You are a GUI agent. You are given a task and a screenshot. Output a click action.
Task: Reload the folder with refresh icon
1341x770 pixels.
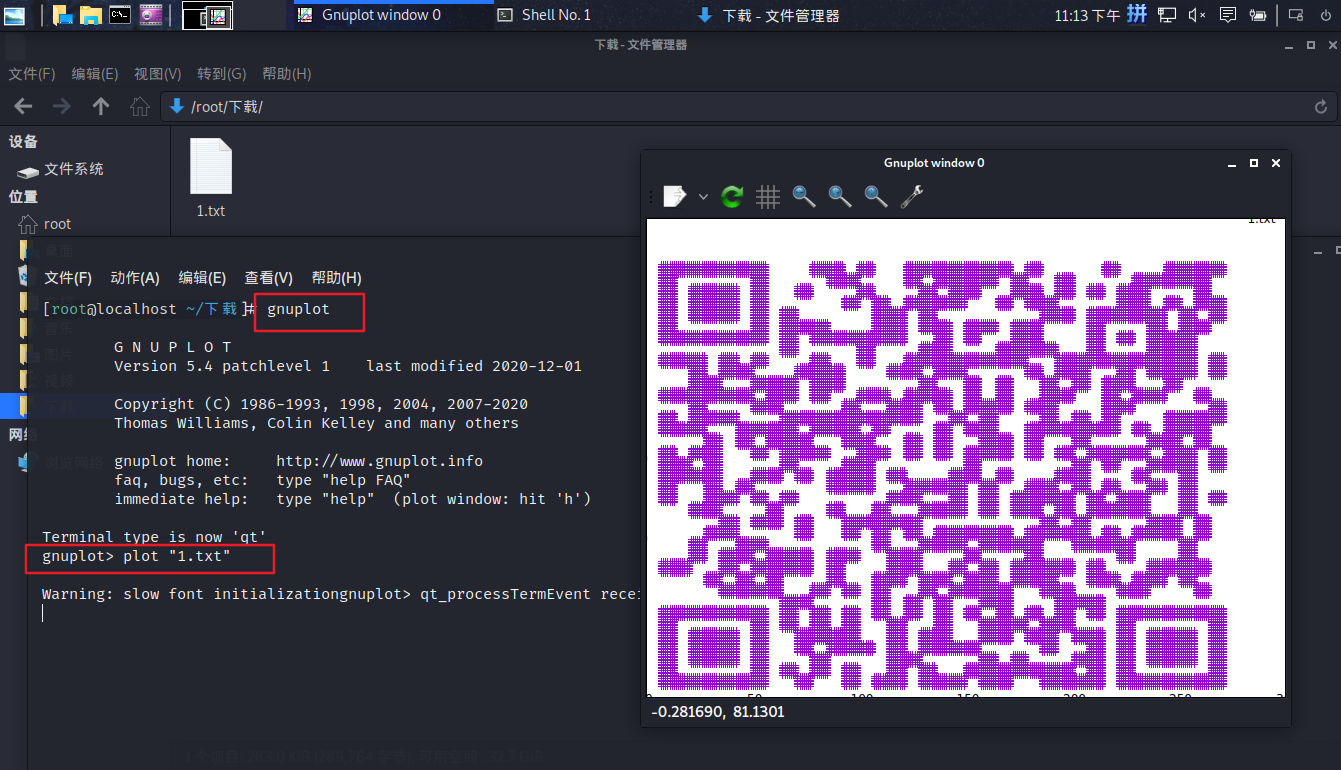tap(1321, 107)
